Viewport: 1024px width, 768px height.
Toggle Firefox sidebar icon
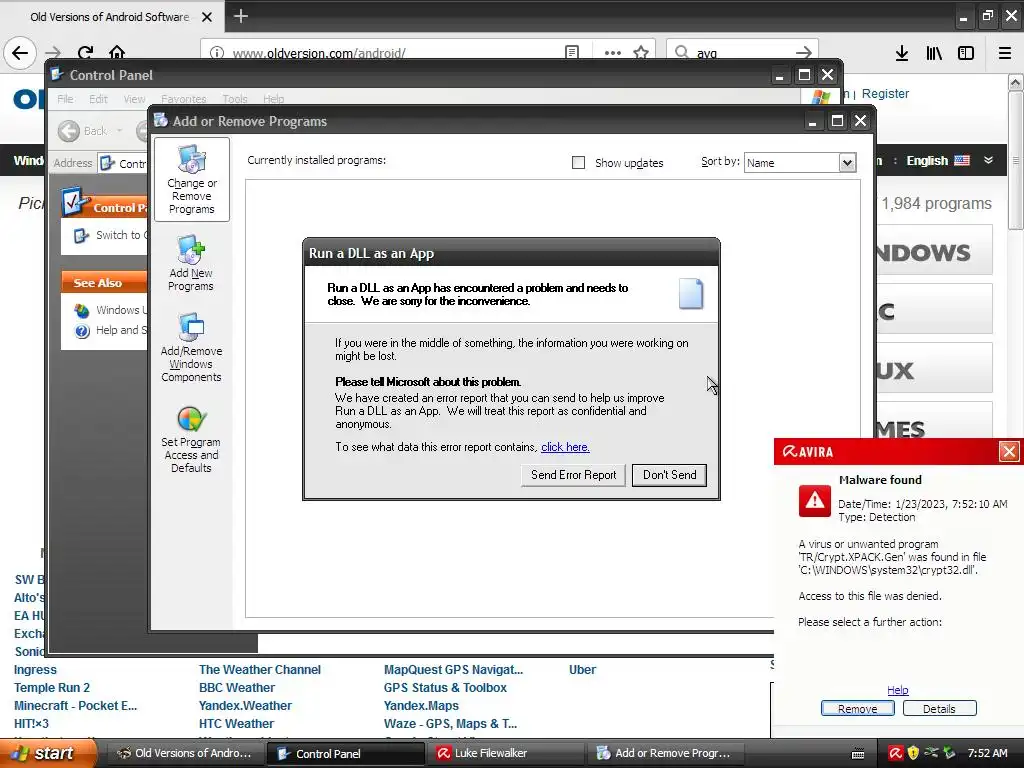(x=966, y=53)
